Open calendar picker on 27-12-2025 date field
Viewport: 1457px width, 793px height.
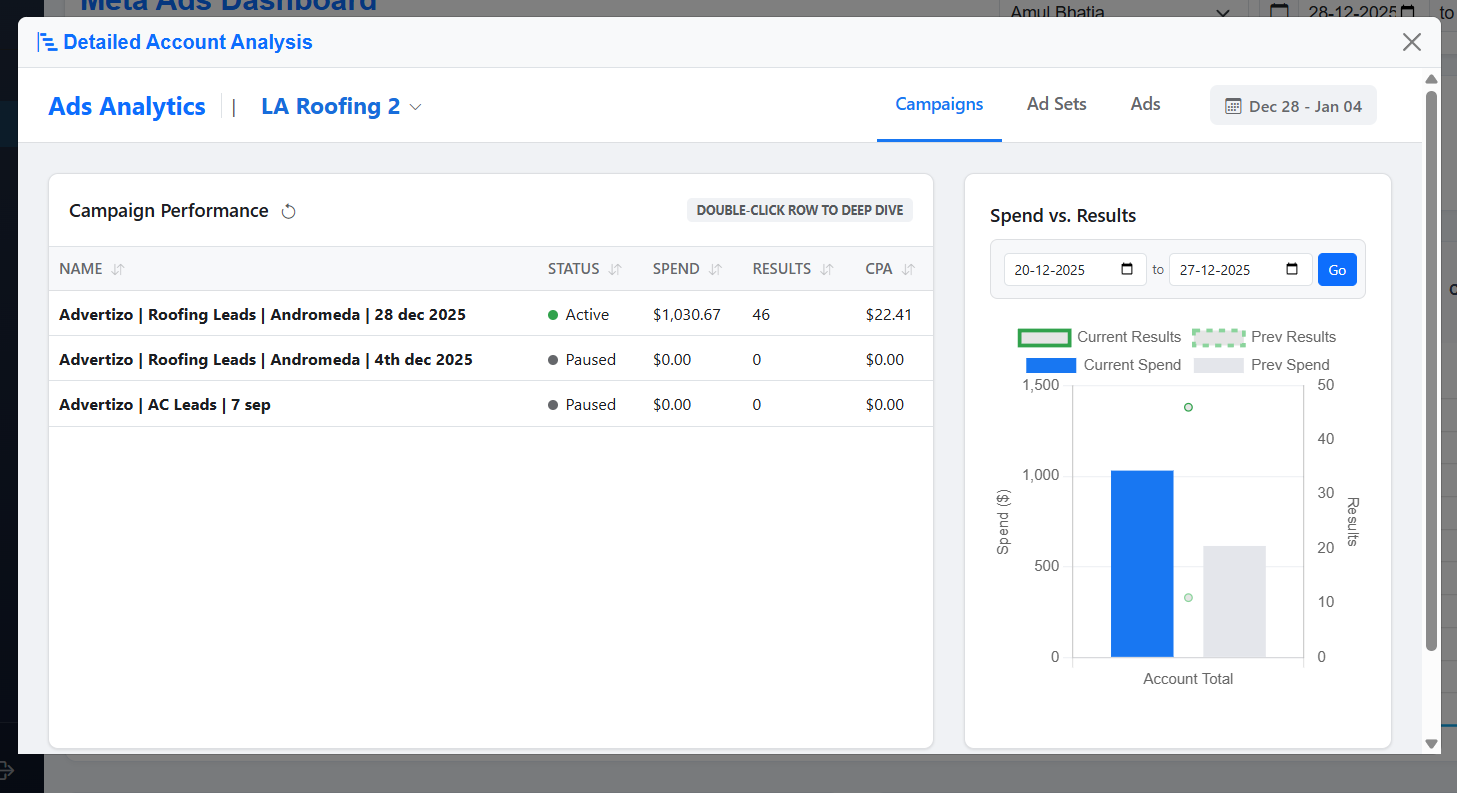(1292, 270)
